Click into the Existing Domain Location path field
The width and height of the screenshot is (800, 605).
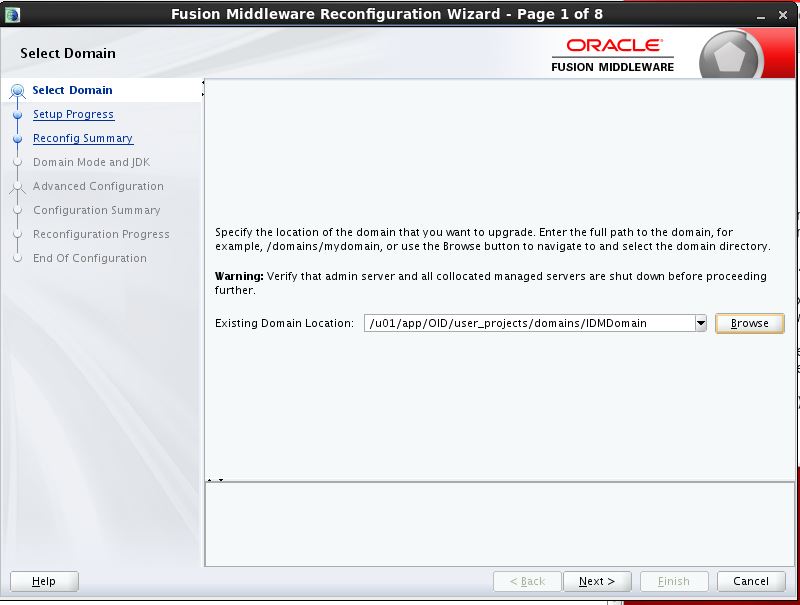coord(529,323)
